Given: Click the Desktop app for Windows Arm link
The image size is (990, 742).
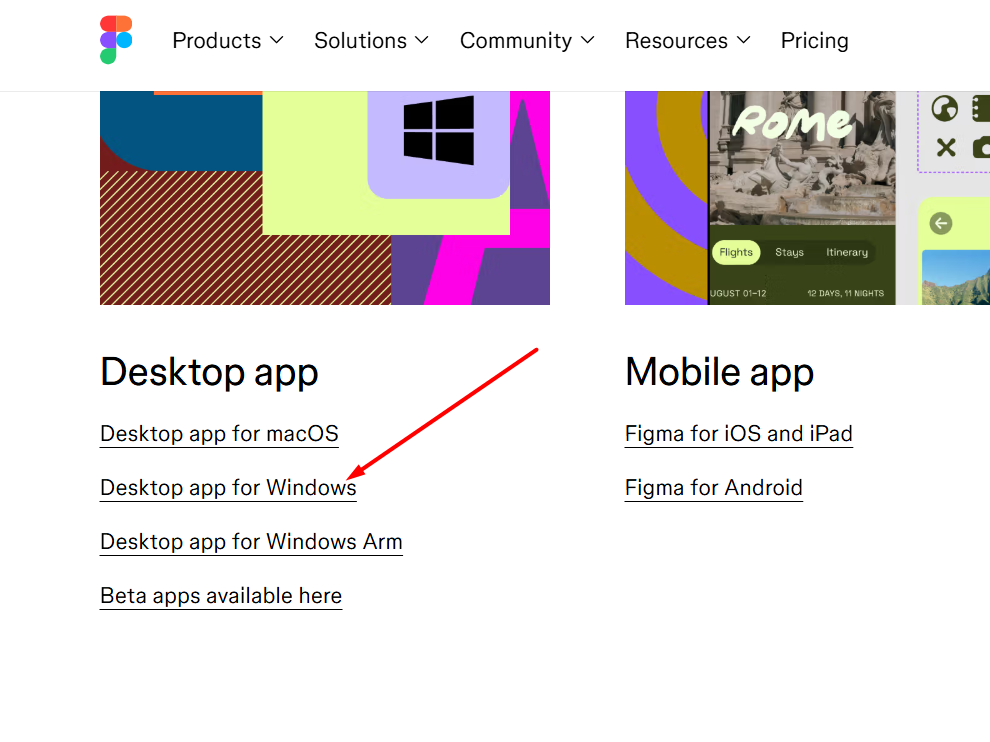Looking at the screenshot, I should [x=251, y=542].
